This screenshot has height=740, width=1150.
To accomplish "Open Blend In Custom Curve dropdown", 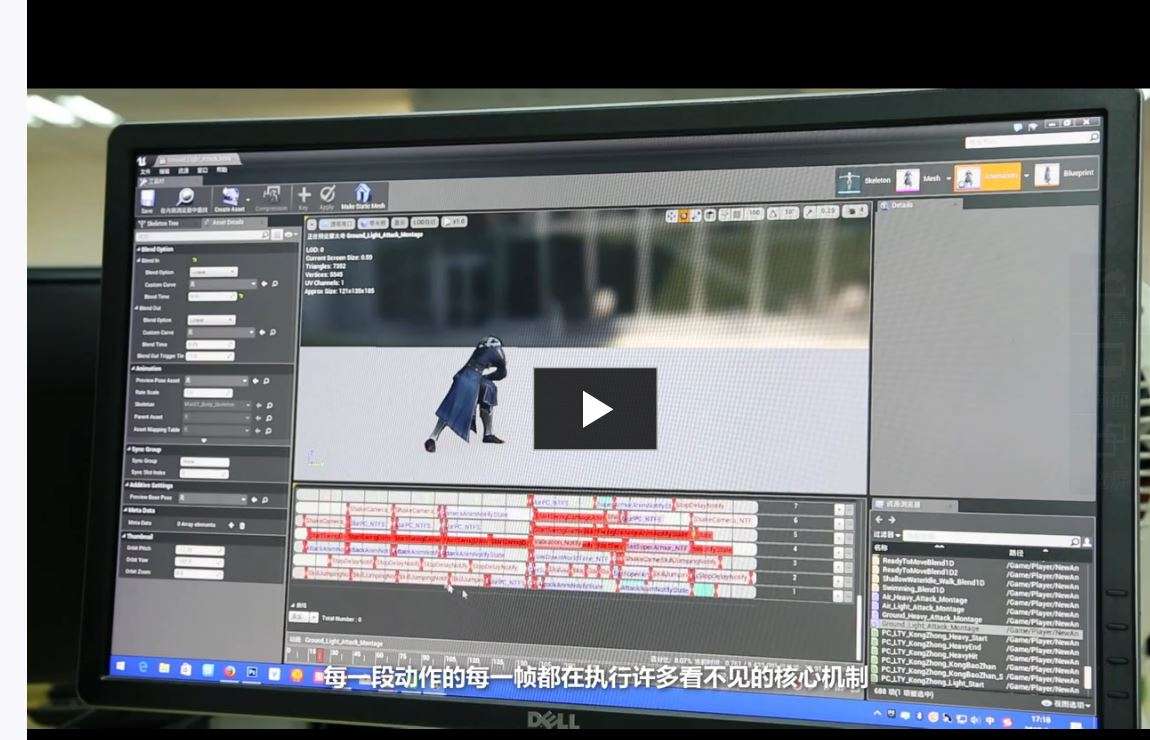I will point(224,284).
